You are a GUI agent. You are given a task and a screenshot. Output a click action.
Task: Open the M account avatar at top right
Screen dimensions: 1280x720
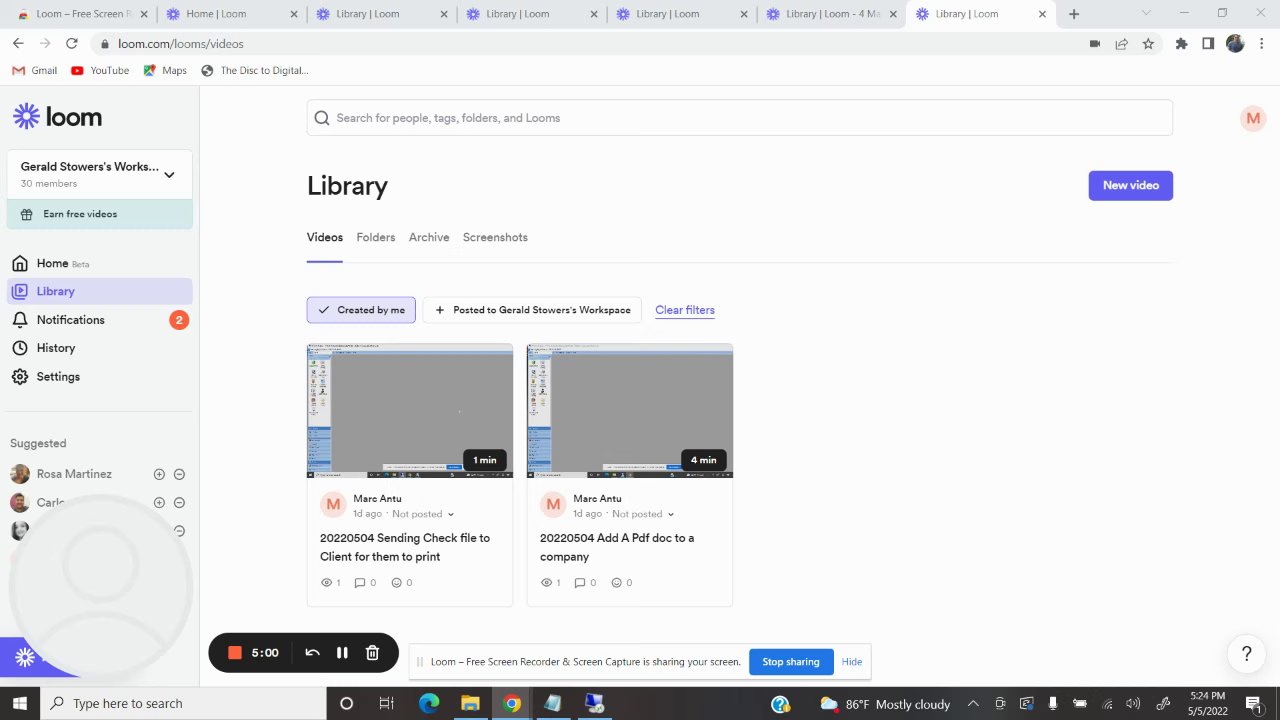tap(1252, 118)
